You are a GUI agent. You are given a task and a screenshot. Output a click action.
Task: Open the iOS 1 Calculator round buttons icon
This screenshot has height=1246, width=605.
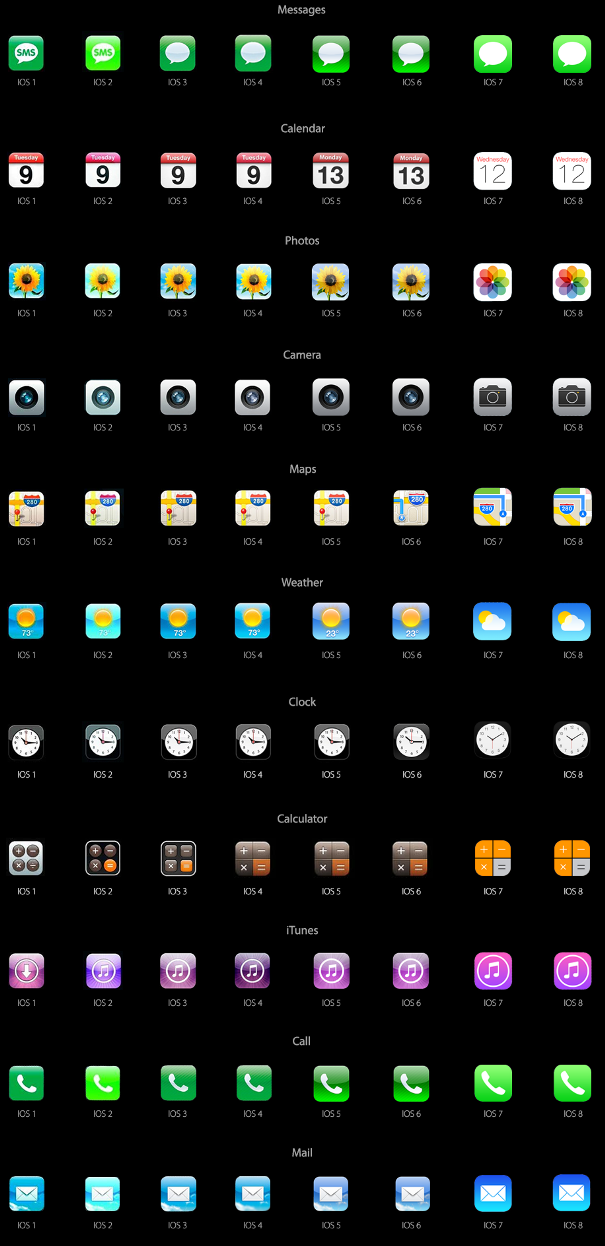pos(26,859)
